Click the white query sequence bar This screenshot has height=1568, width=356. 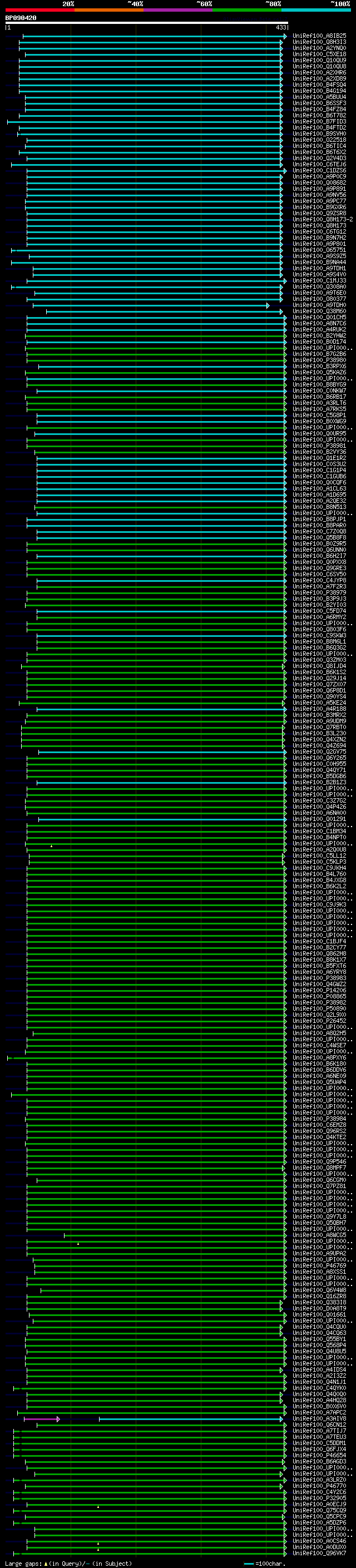point(146,22)
